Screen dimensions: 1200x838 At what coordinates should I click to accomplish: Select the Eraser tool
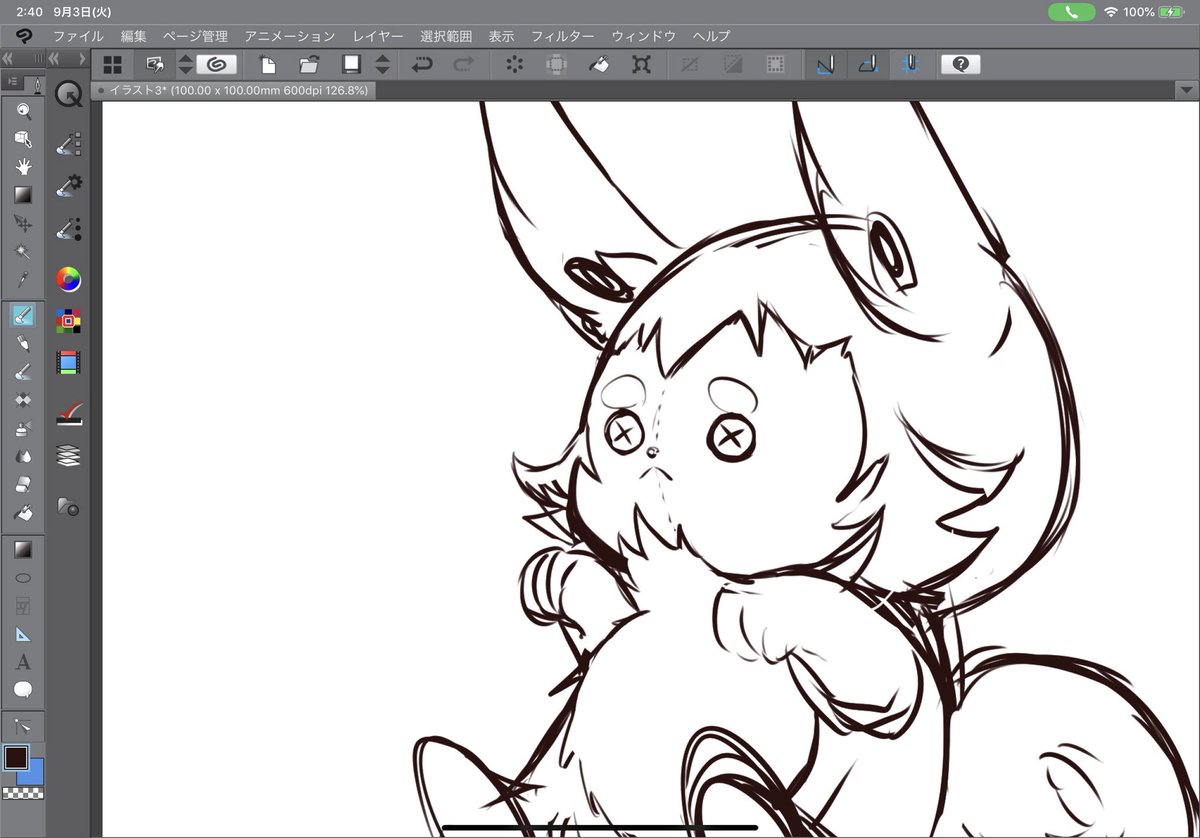click(22, 484)
